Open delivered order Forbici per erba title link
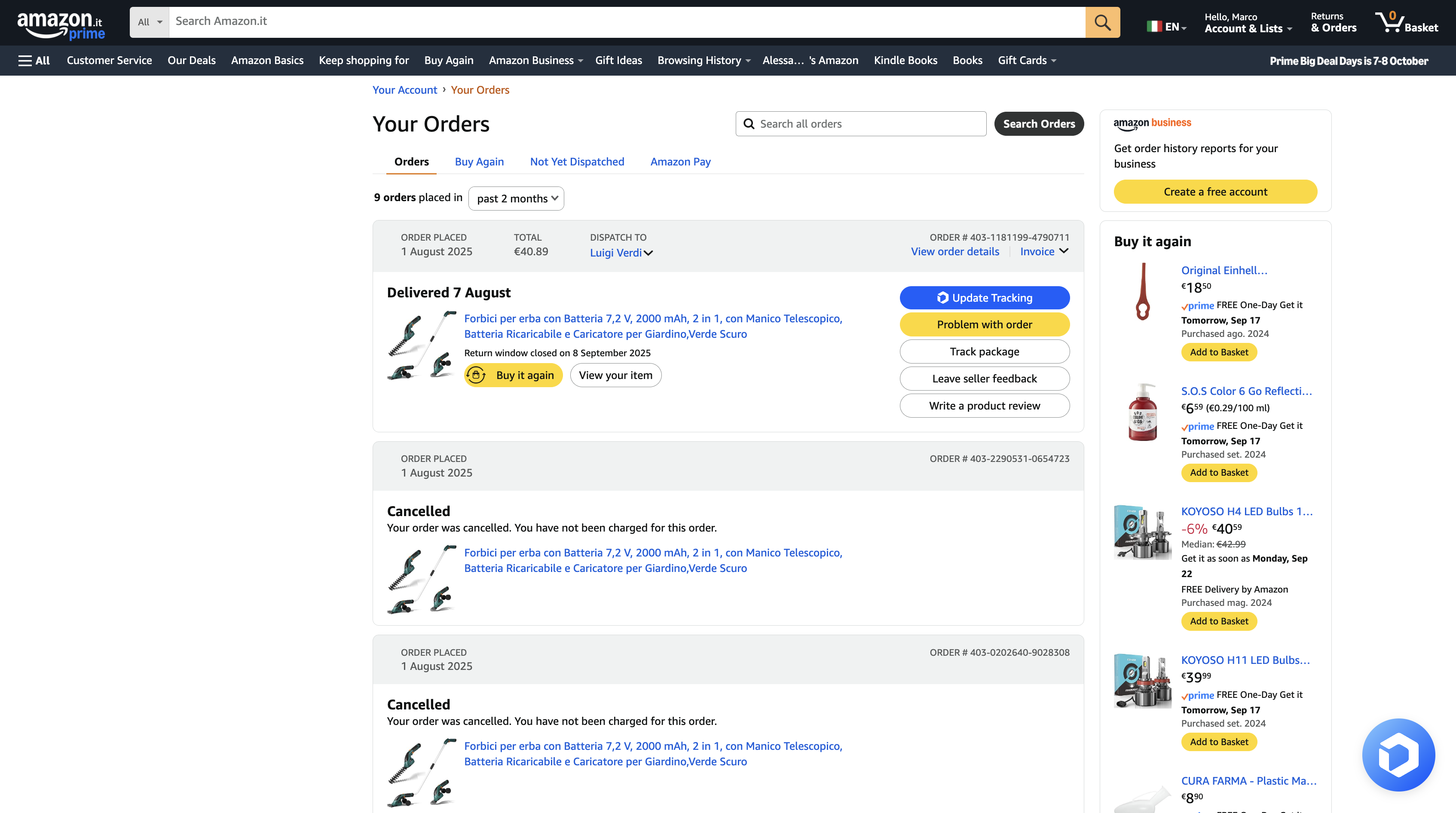The width and height of the screenshot is (1456, 813). pos(653,326)
